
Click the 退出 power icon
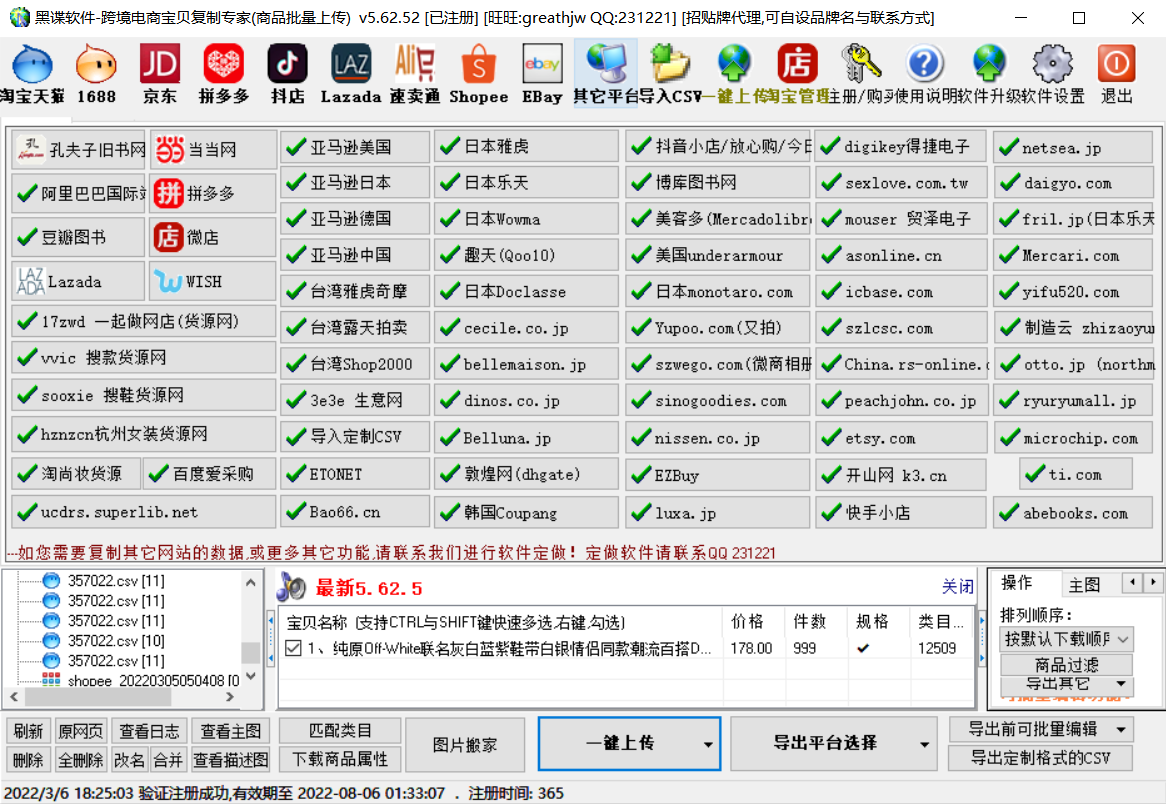tap(1116, 73)
